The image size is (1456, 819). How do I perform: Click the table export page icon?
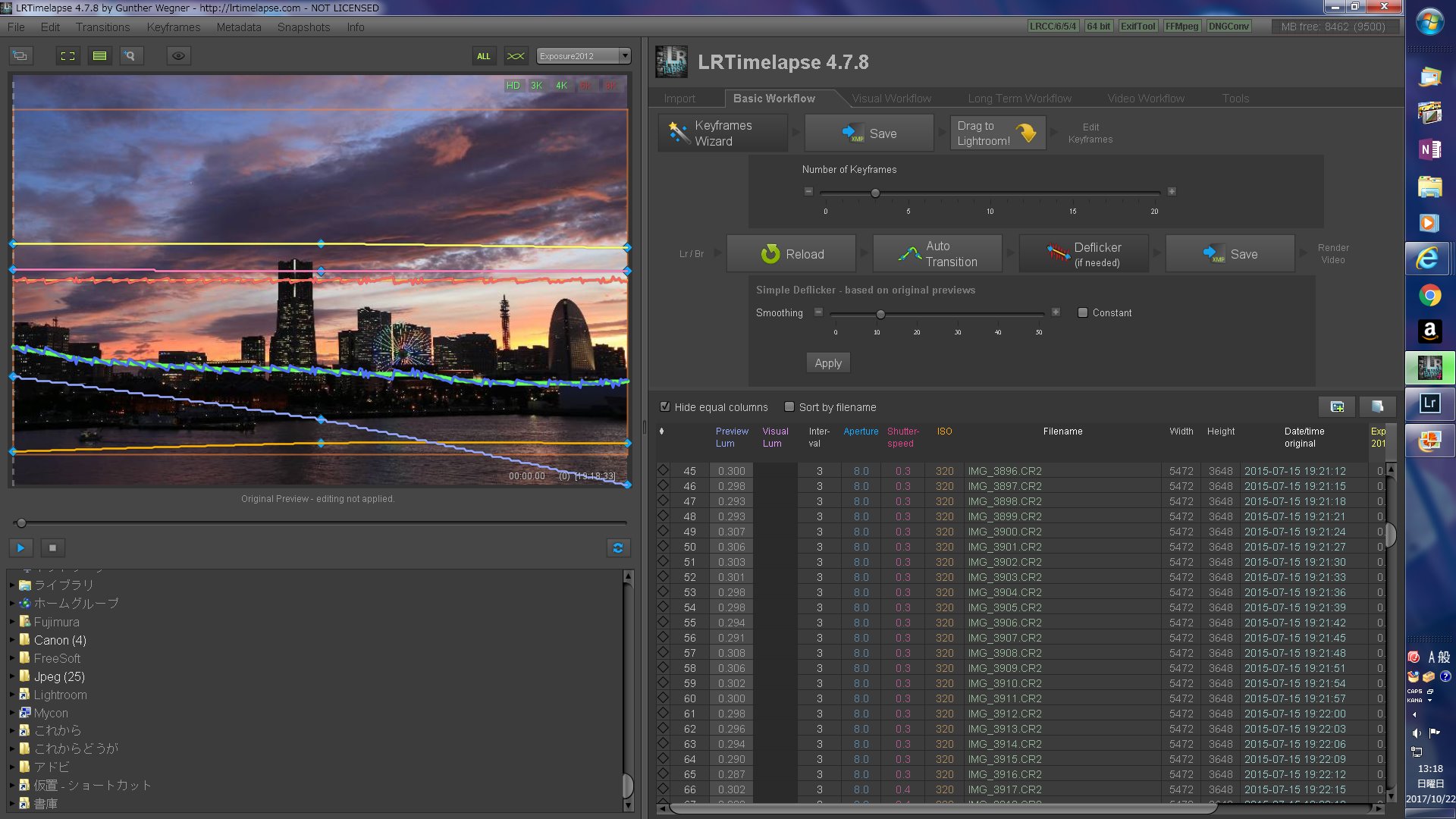click(1377, 407)
